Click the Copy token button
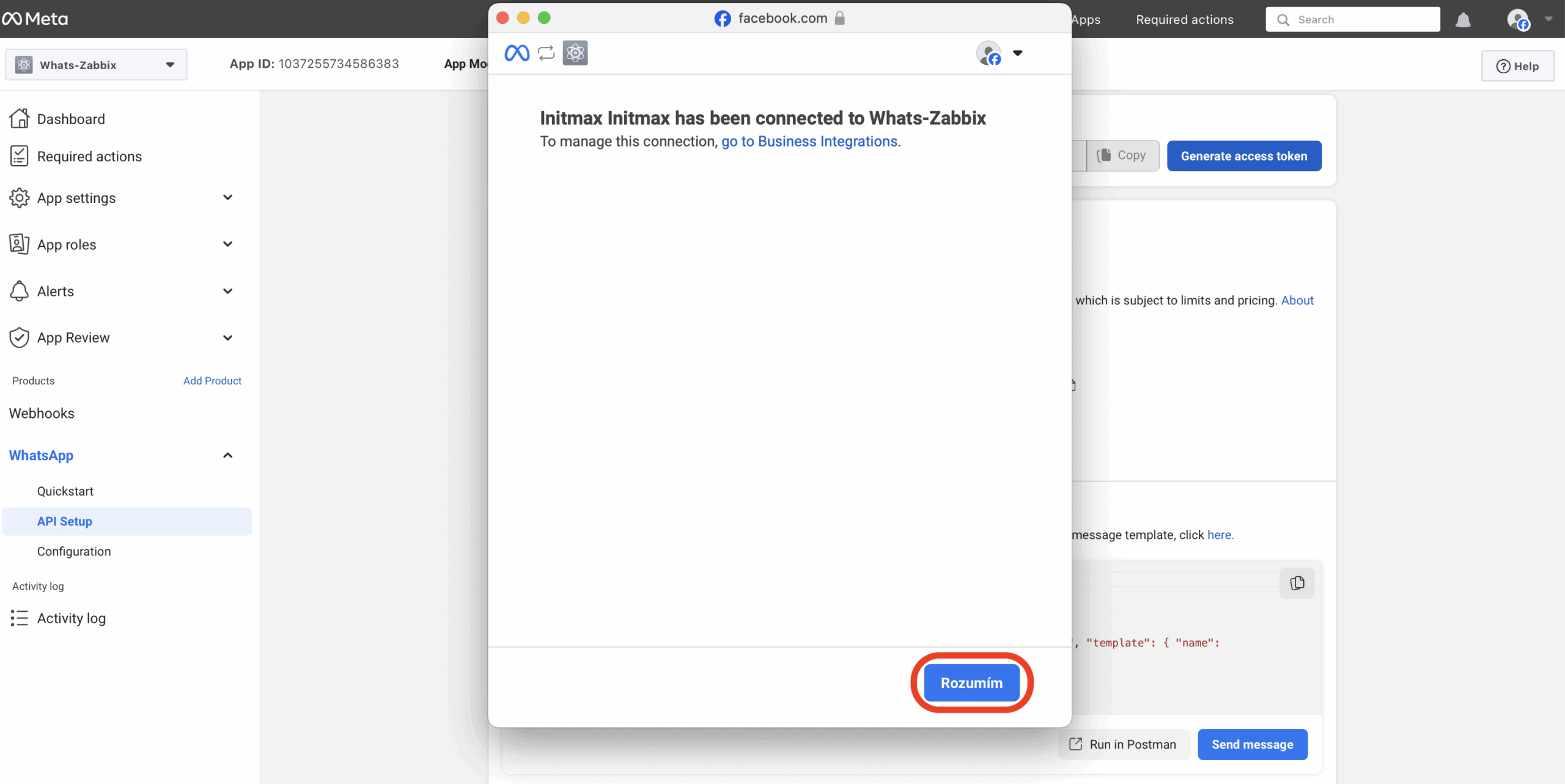This screenshot has height=784, width=1565. (1122, 155)
